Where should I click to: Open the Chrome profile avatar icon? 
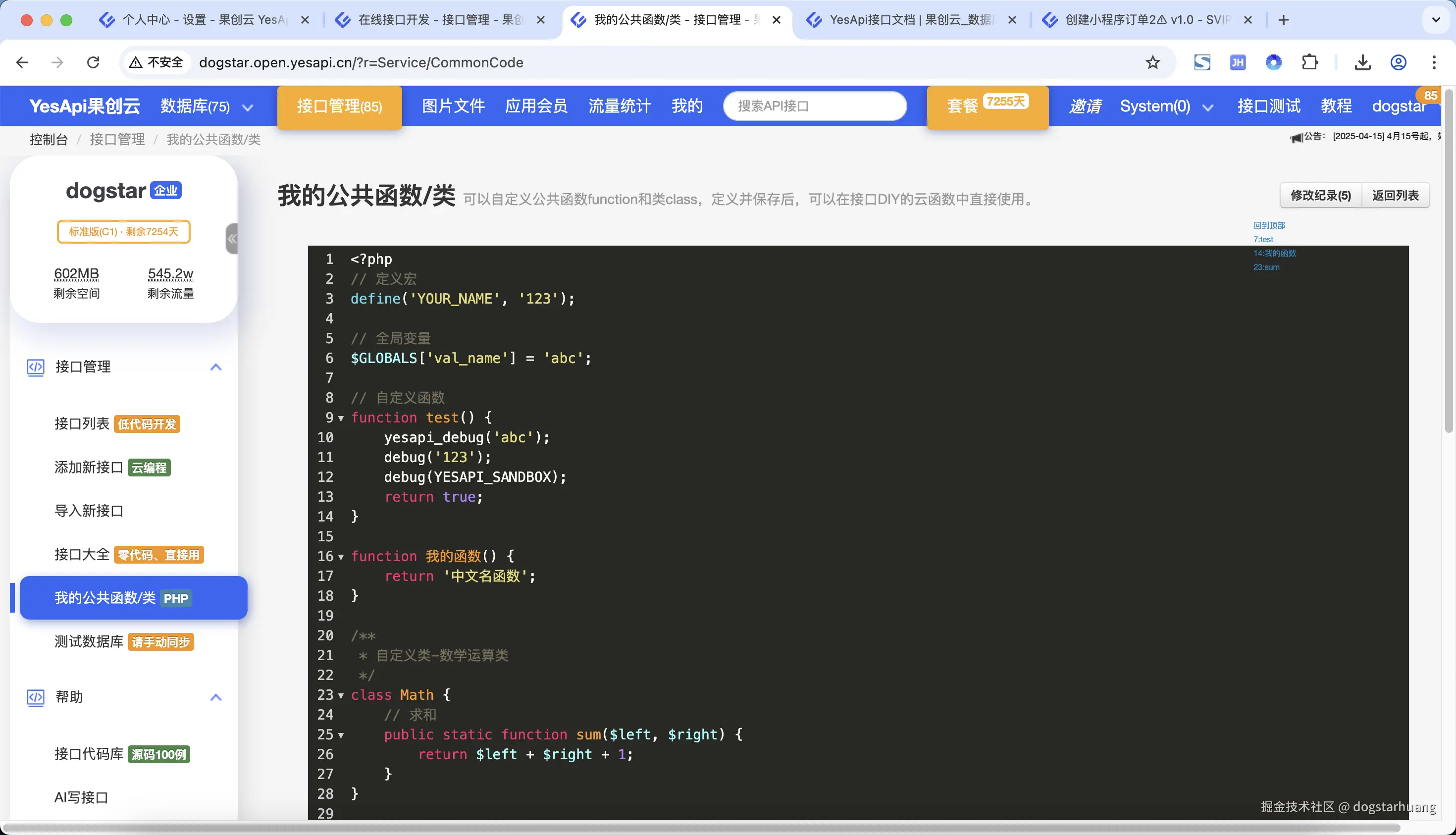click(1398, 62)
